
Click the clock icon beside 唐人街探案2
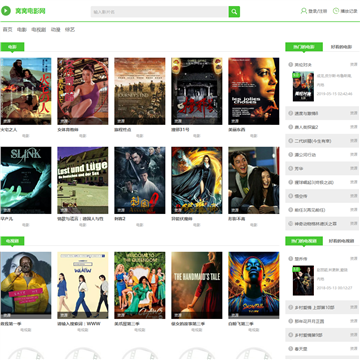click(x=290, y=127)
